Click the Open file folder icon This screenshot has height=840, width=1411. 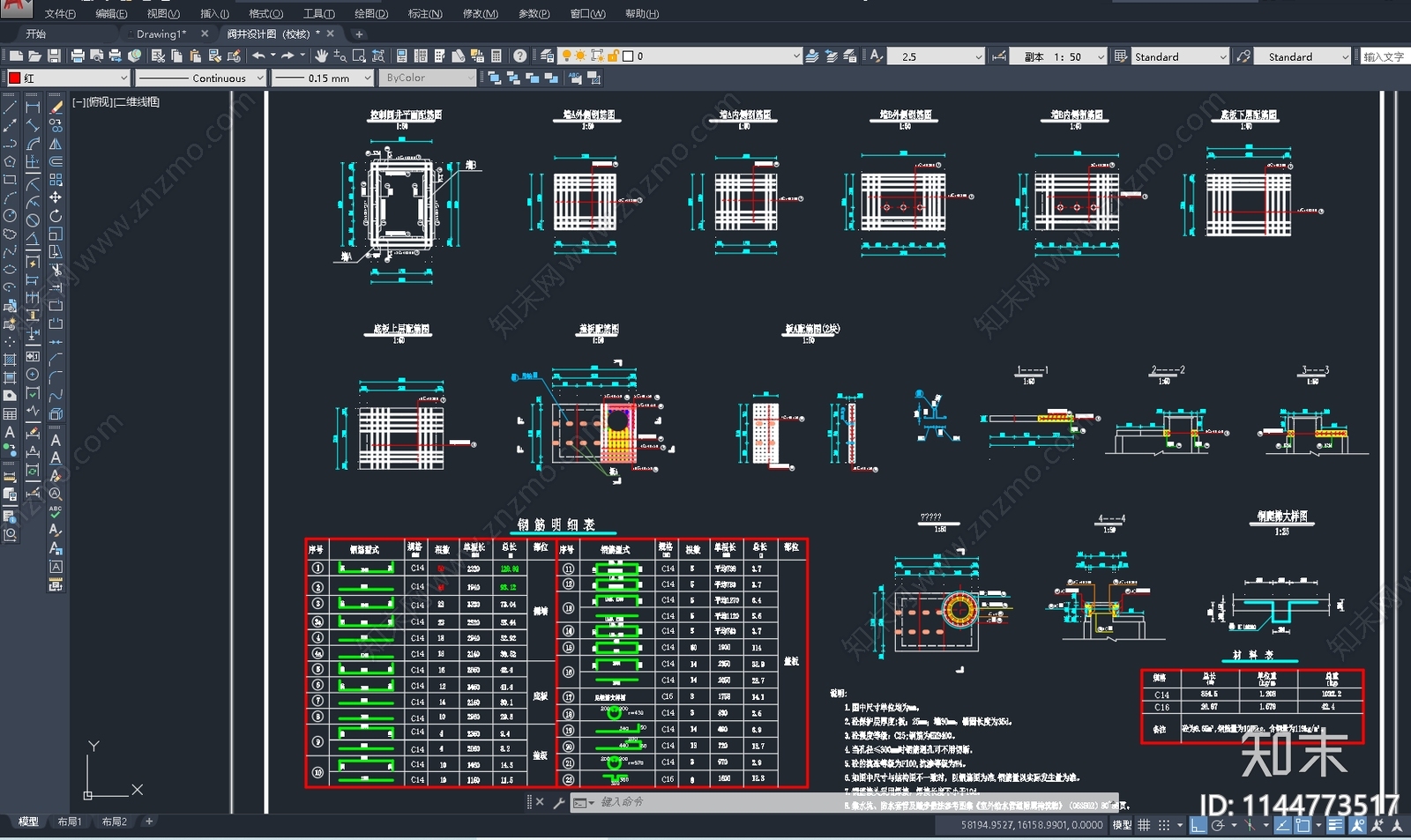(x=34, y=56)
